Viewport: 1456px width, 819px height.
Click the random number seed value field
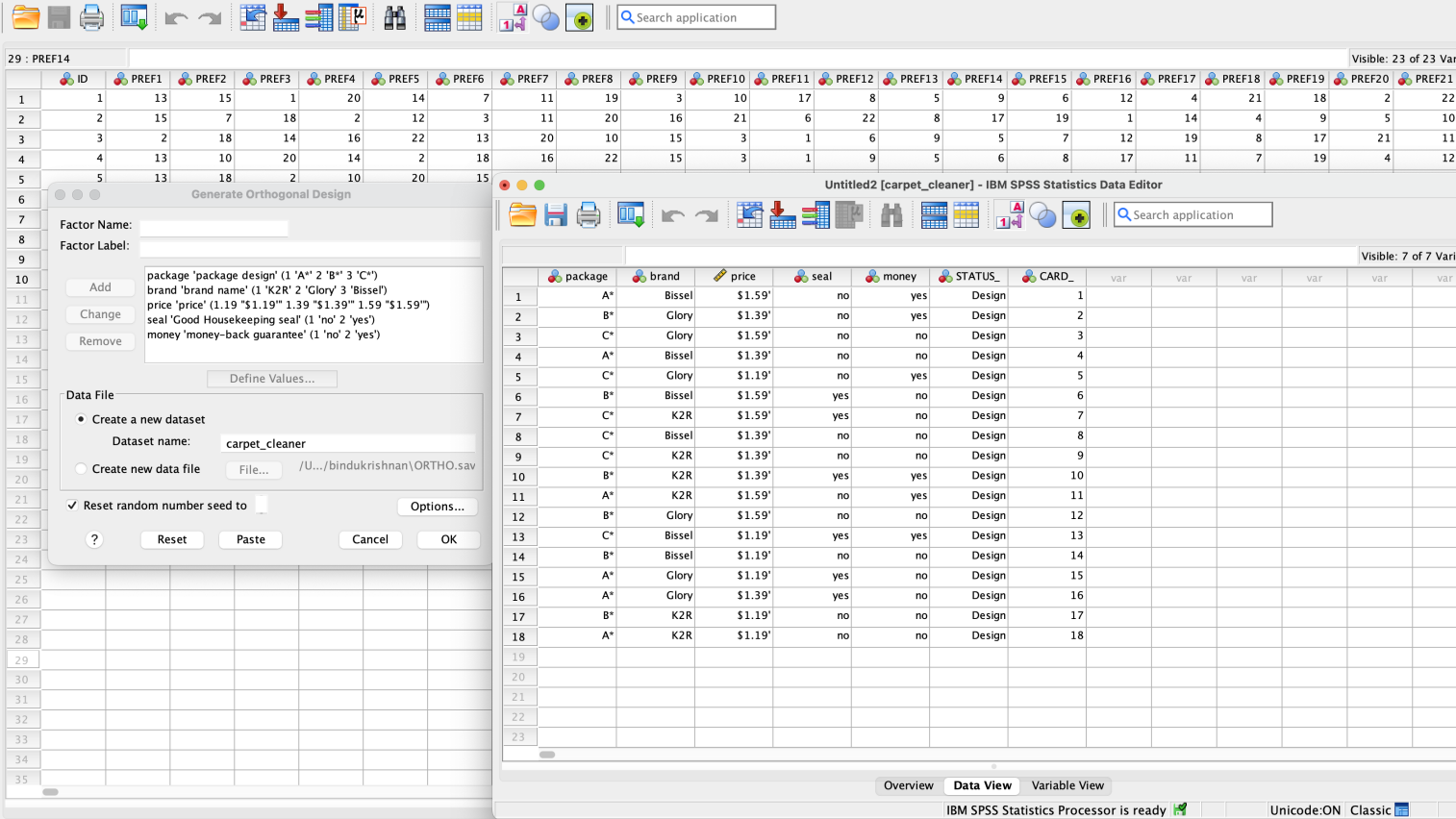point(261,506)
